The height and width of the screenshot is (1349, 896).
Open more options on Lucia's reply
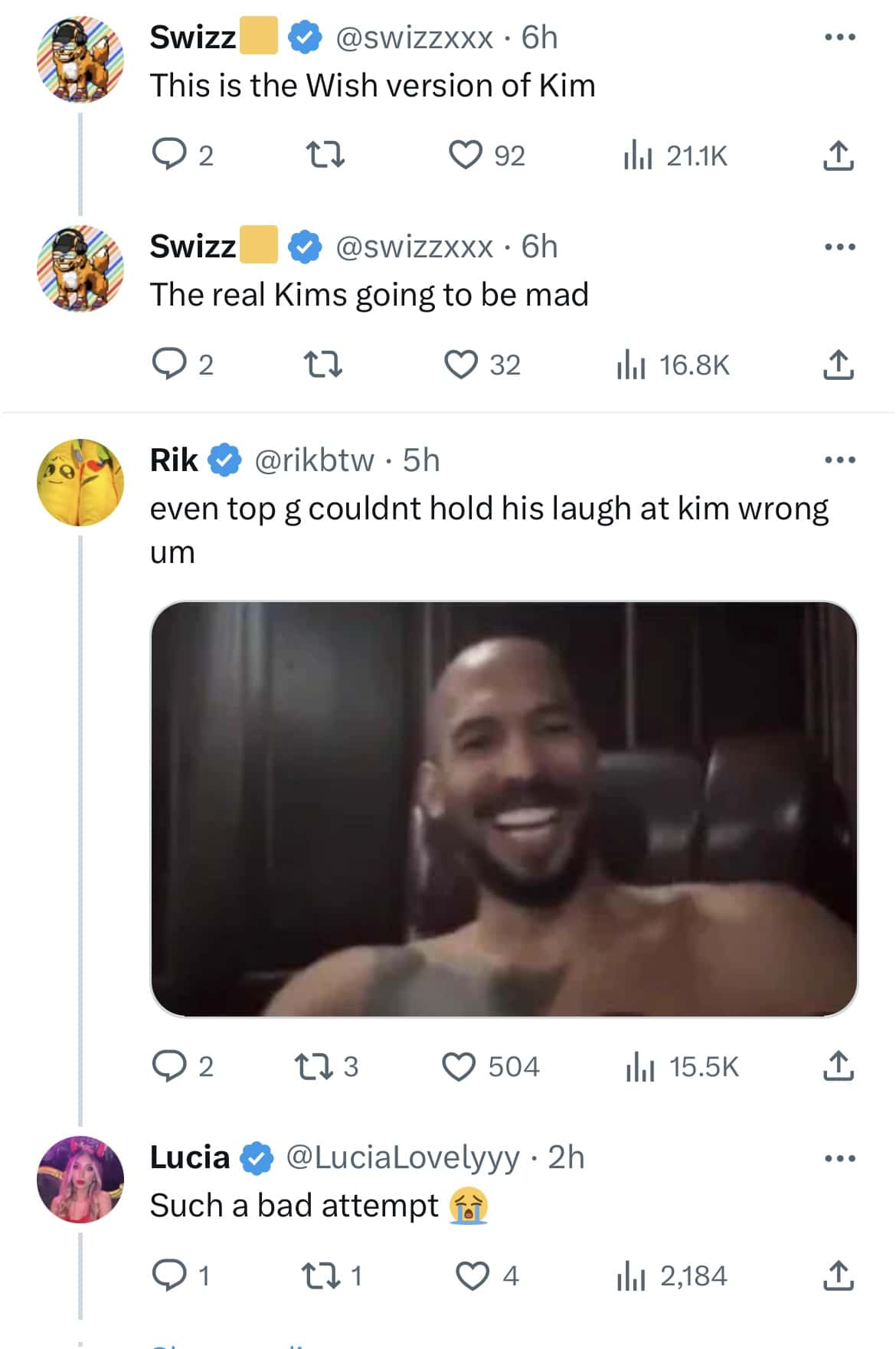click(841, 1157)
